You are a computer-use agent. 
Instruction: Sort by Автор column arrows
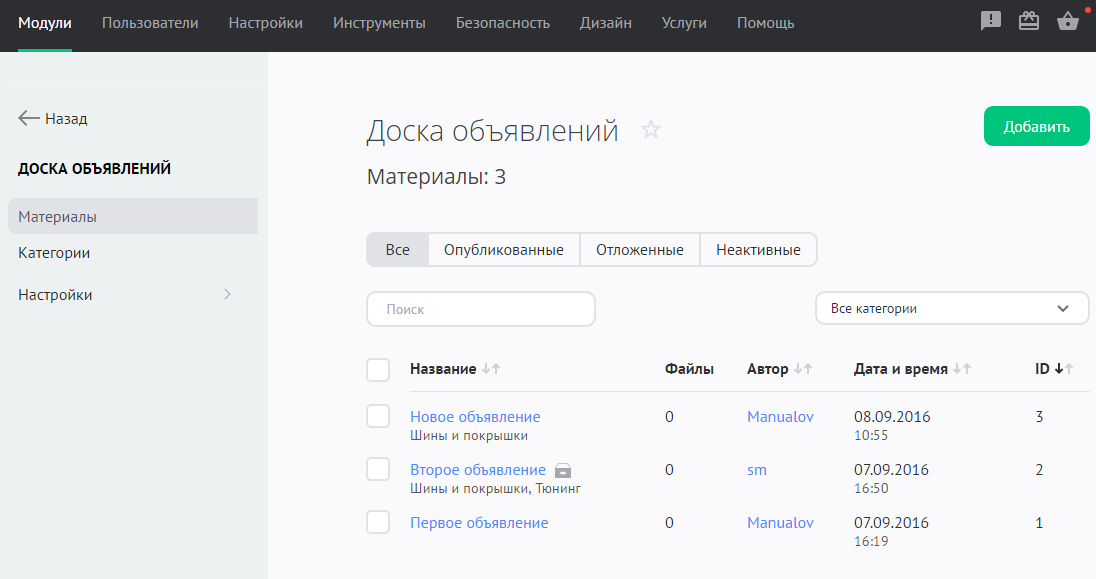click(x=803, y=369)
